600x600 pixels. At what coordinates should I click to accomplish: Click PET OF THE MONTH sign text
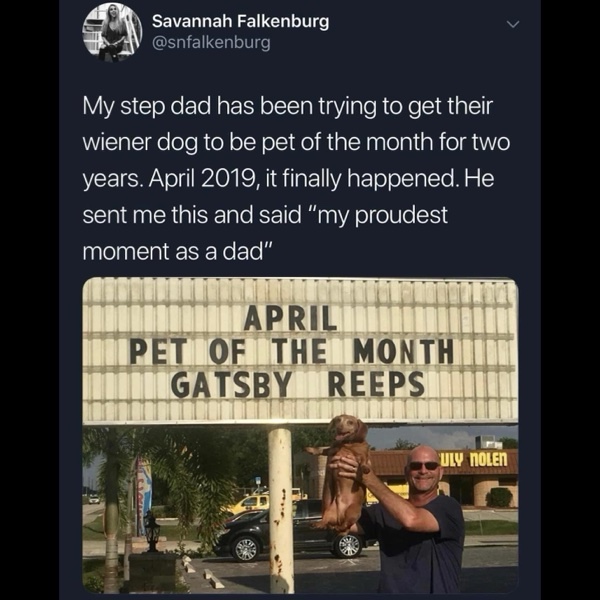(291, 352)
